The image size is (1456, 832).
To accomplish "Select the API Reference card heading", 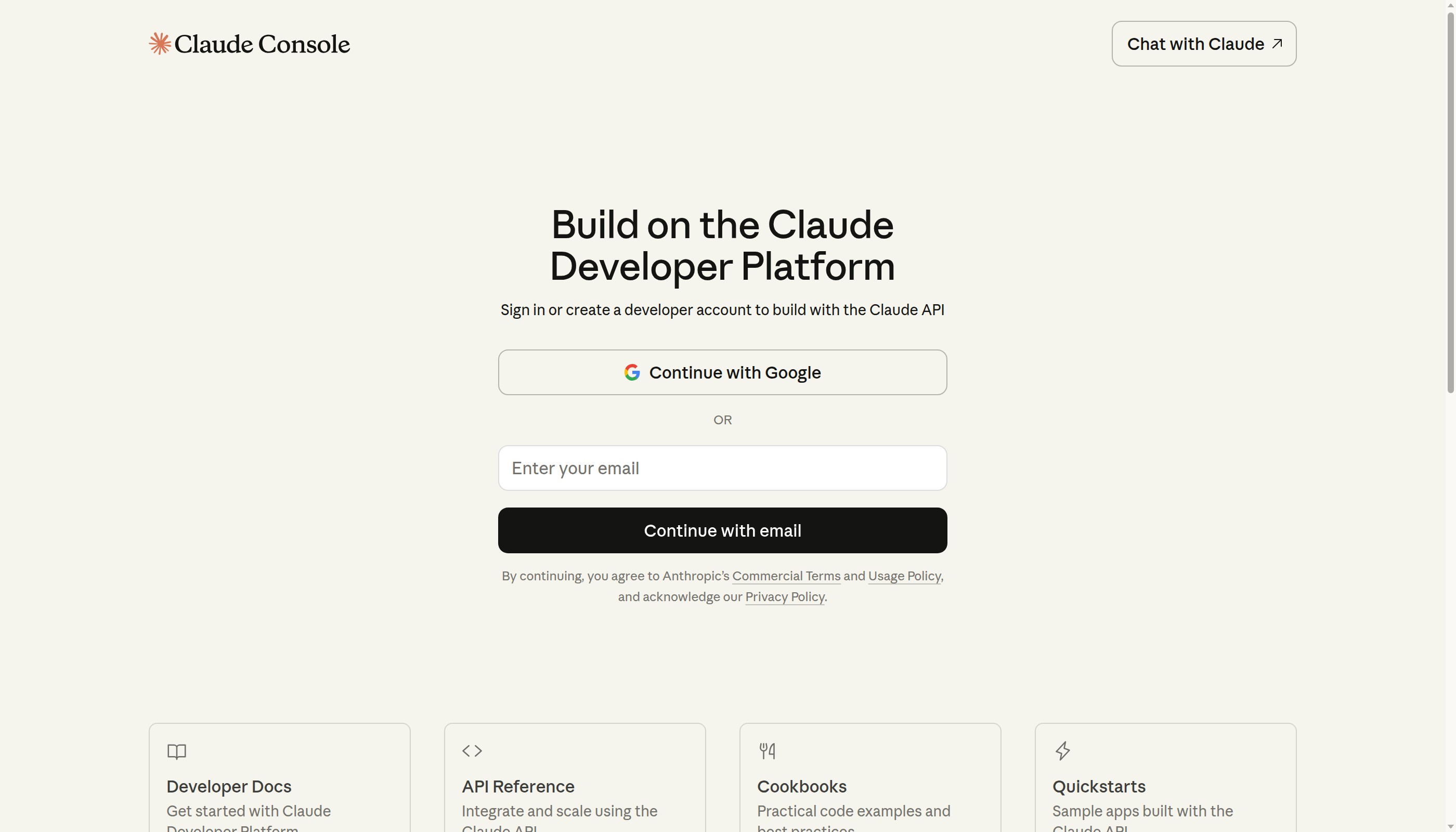I will (518, 786).
